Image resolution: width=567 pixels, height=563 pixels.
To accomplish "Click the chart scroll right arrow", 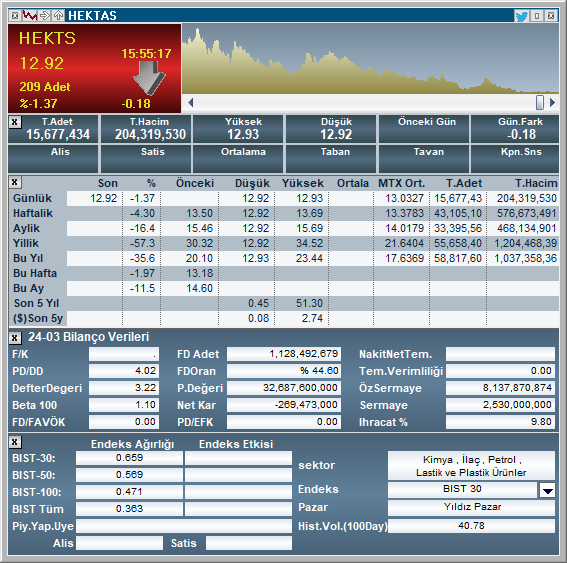I will 552,103.
